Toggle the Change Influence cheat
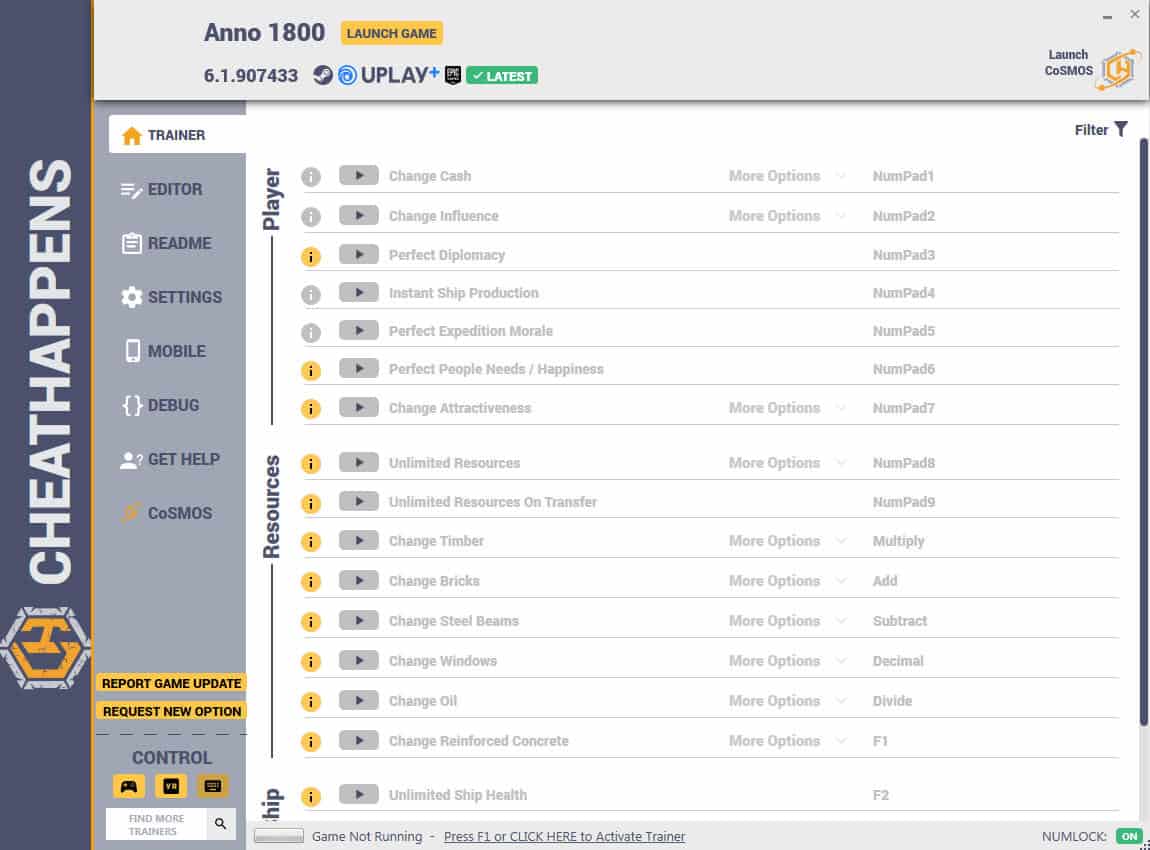Viewport: 1150px width, 850px height. tap(359, 216)
